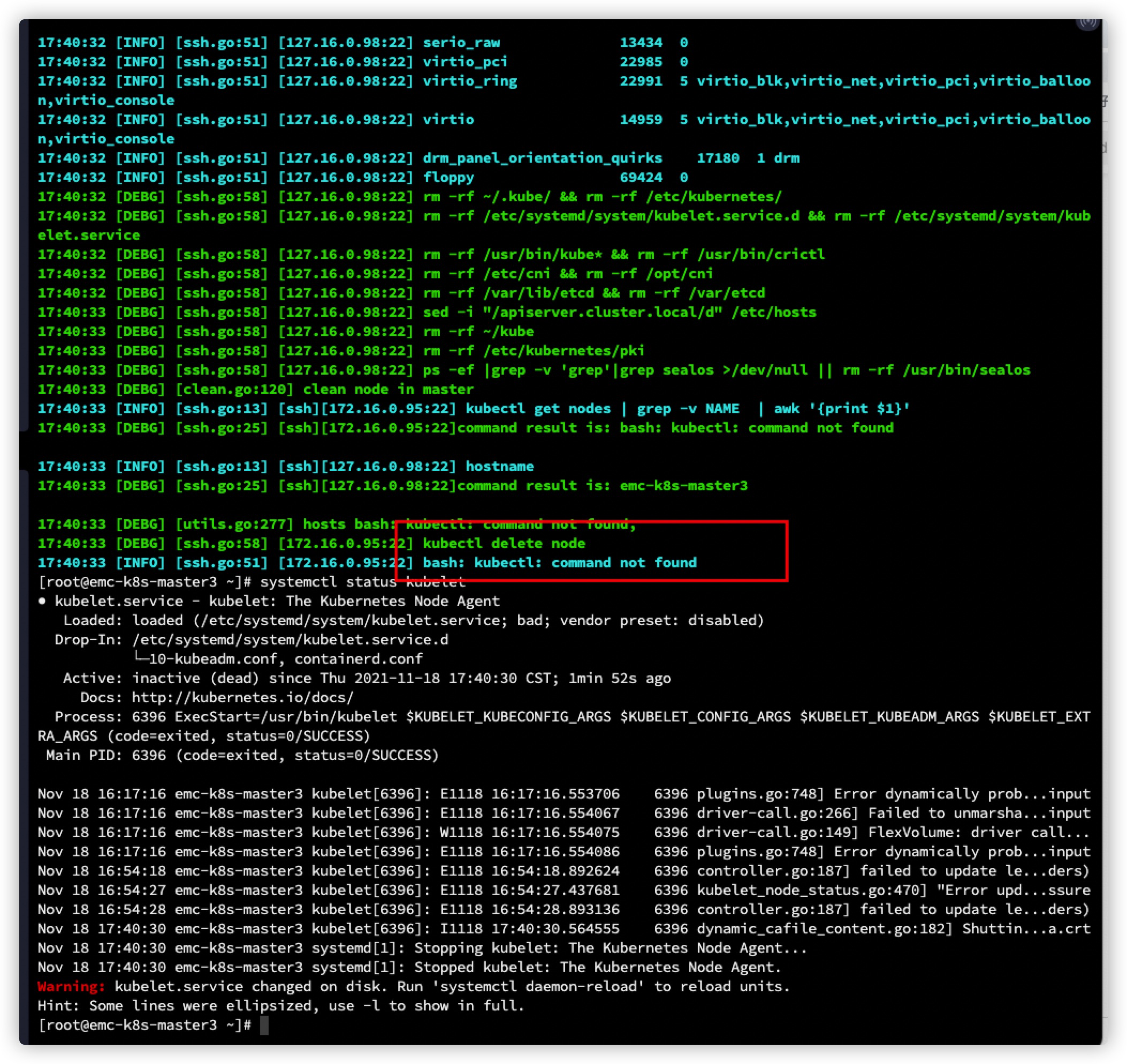
Task: Click result 'emc-k8s-master3' on hostname output line
Action: (683, 486)
